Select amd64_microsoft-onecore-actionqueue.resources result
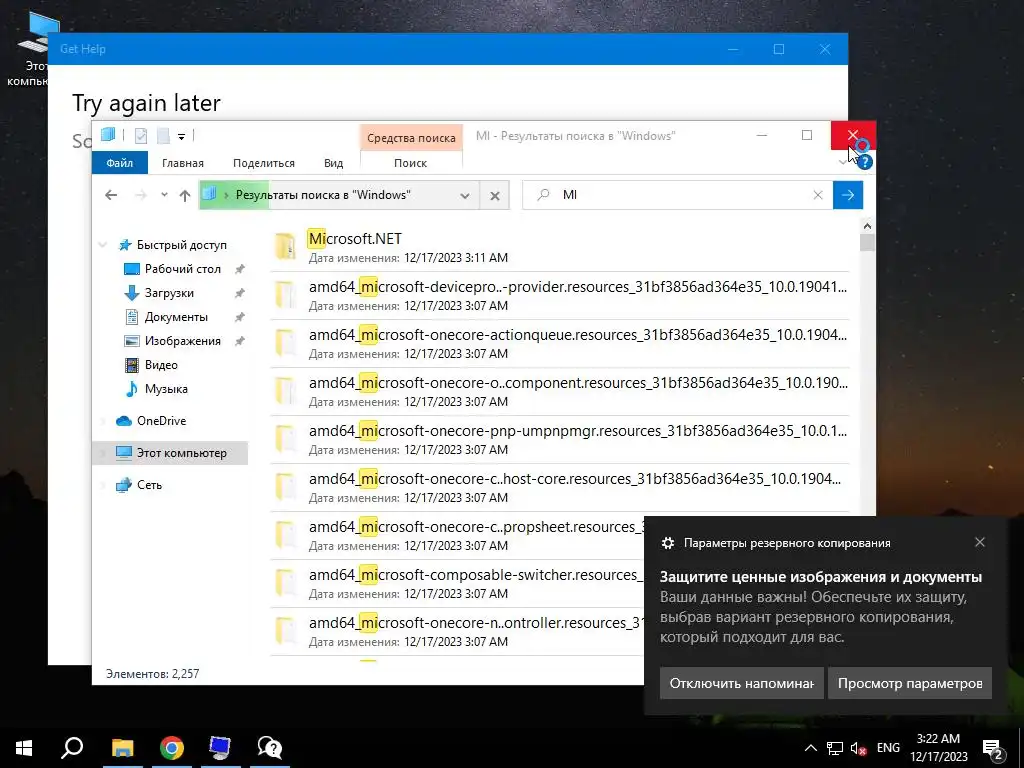Image resolution: width=1024 pixels, height=768 pixels. click(x=560, y=344)
